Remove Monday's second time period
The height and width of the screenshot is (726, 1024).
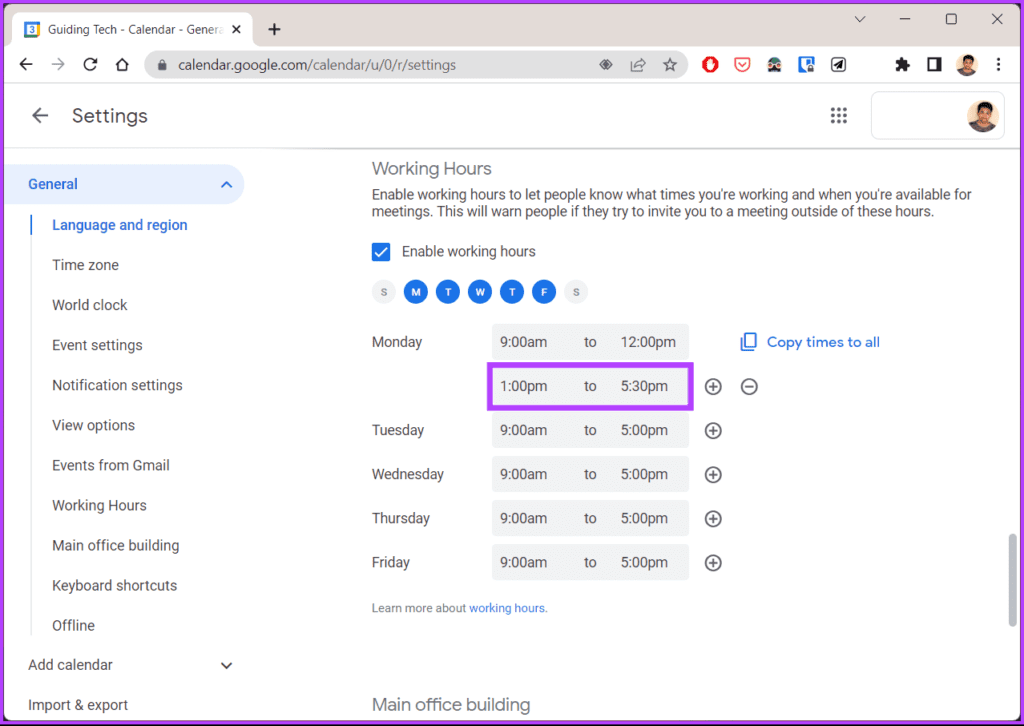pos(749,387)
